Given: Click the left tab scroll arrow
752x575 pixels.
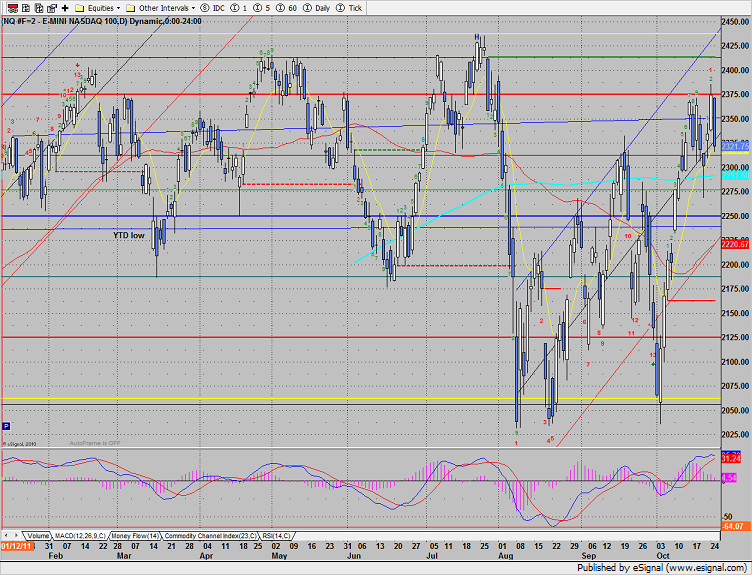Looking at the screenshot, I should (x=6, y=535).
